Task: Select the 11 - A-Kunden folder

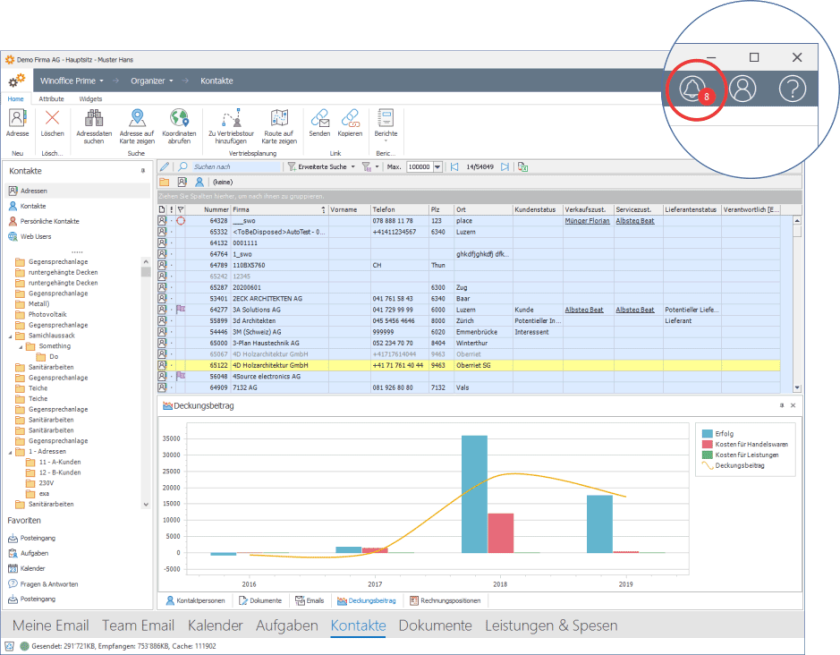Action: pyautogui.click(x=59, y=462)
